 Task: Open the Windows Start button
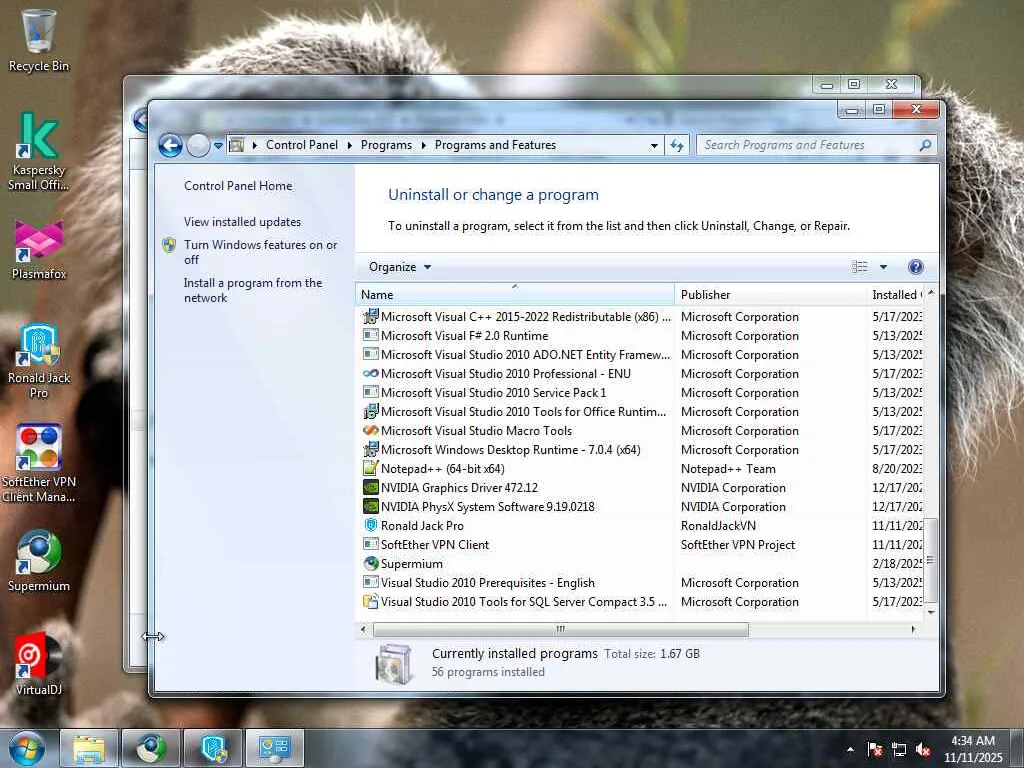[27, 748]
